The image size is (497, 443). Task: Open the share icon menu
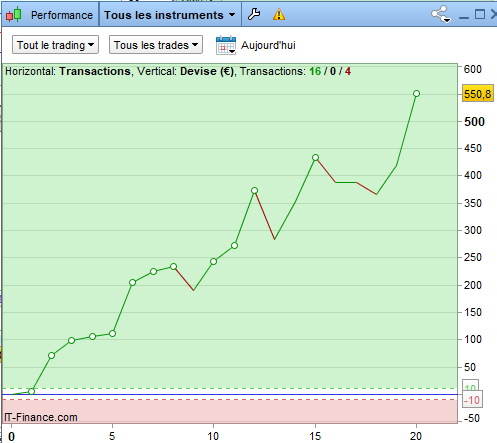pos(441,14)
